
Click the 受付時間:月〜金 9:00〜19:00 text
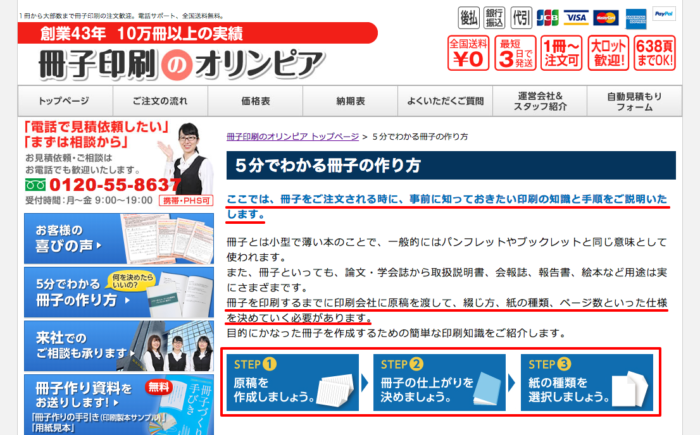point(89,200)
